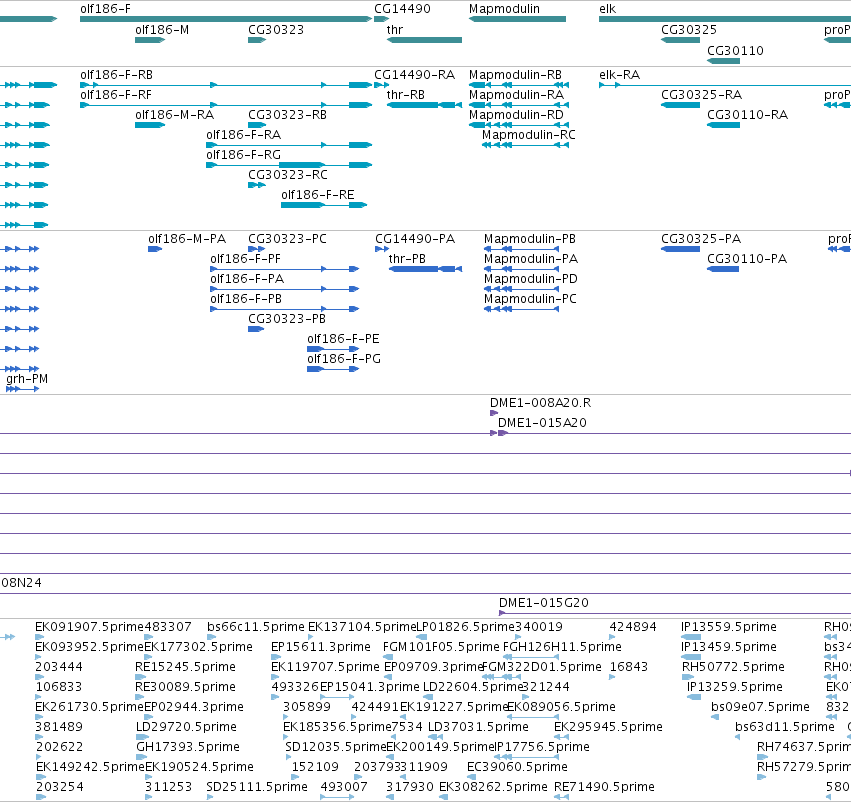Select protein label CG14490-PA
This screenshot has height=802, width=851.
pyautogui.click(x=415, y=239)
